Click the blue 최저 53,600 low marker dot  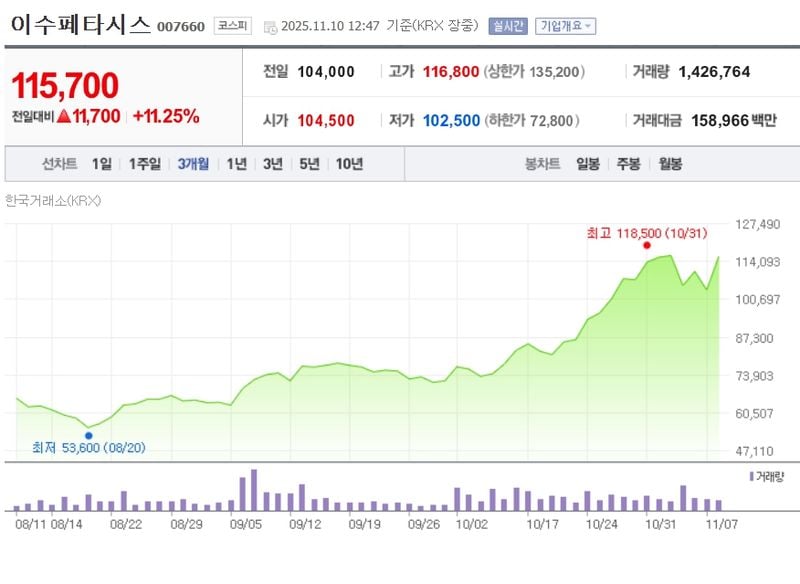pos(91,435)
